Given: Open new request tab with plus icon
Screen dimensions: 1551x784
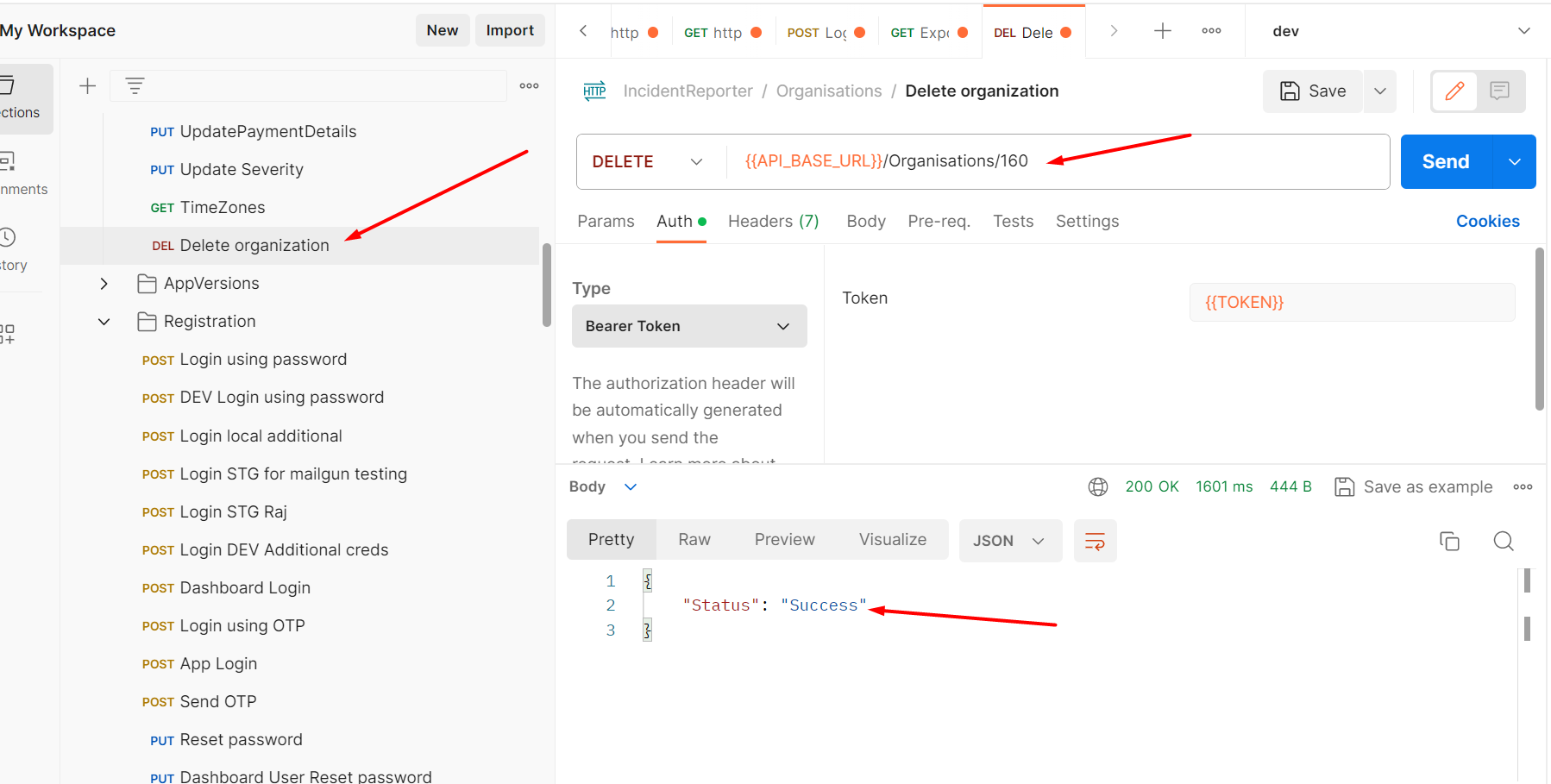Looking at the screenshot, I should point(1163,31).
